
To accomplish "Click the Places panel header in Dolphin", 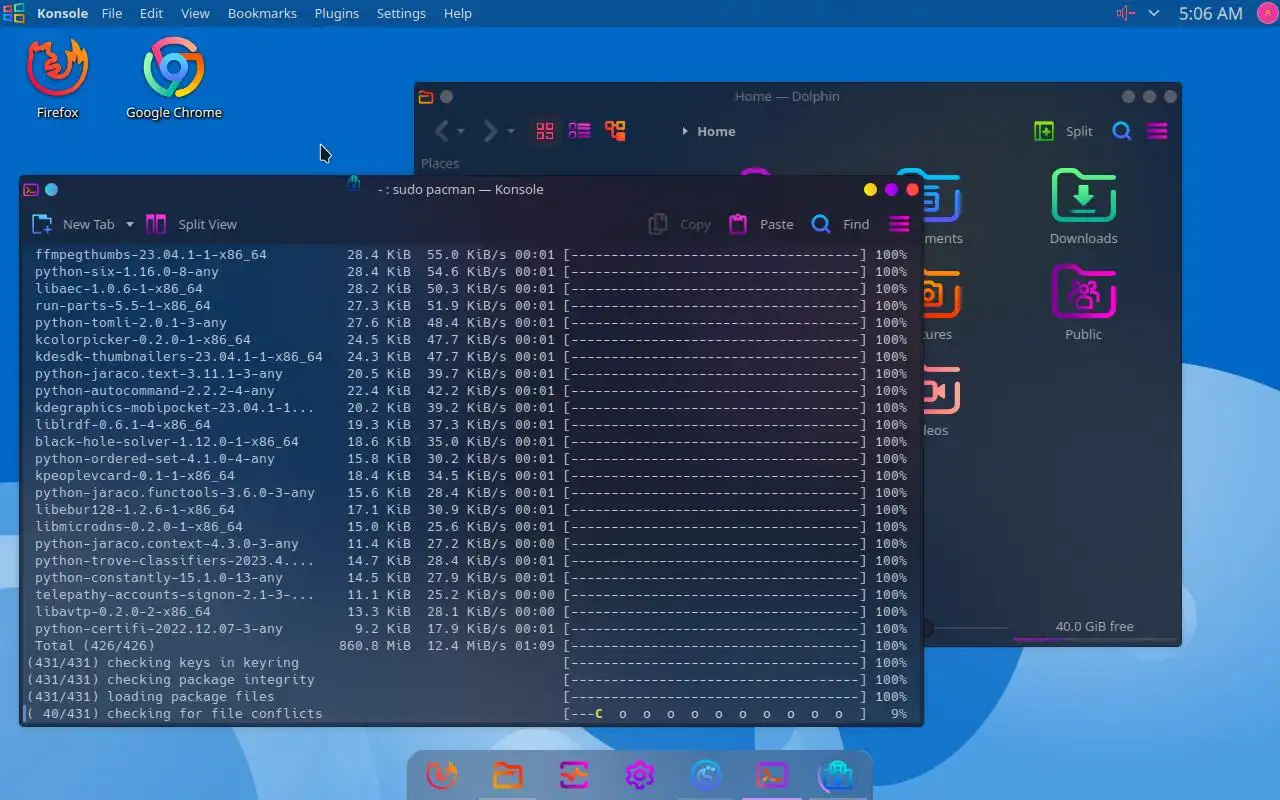I will point(440,163).
